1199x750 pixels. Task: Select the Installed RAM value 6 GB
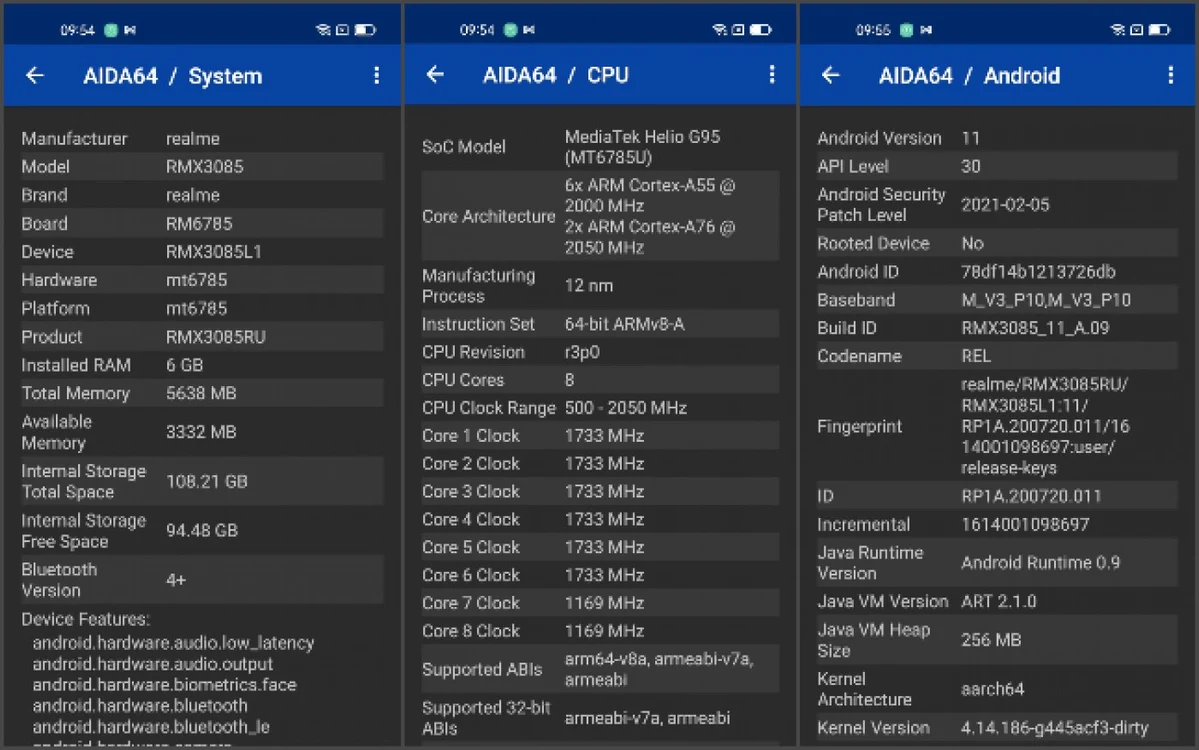tap(184, 365)
